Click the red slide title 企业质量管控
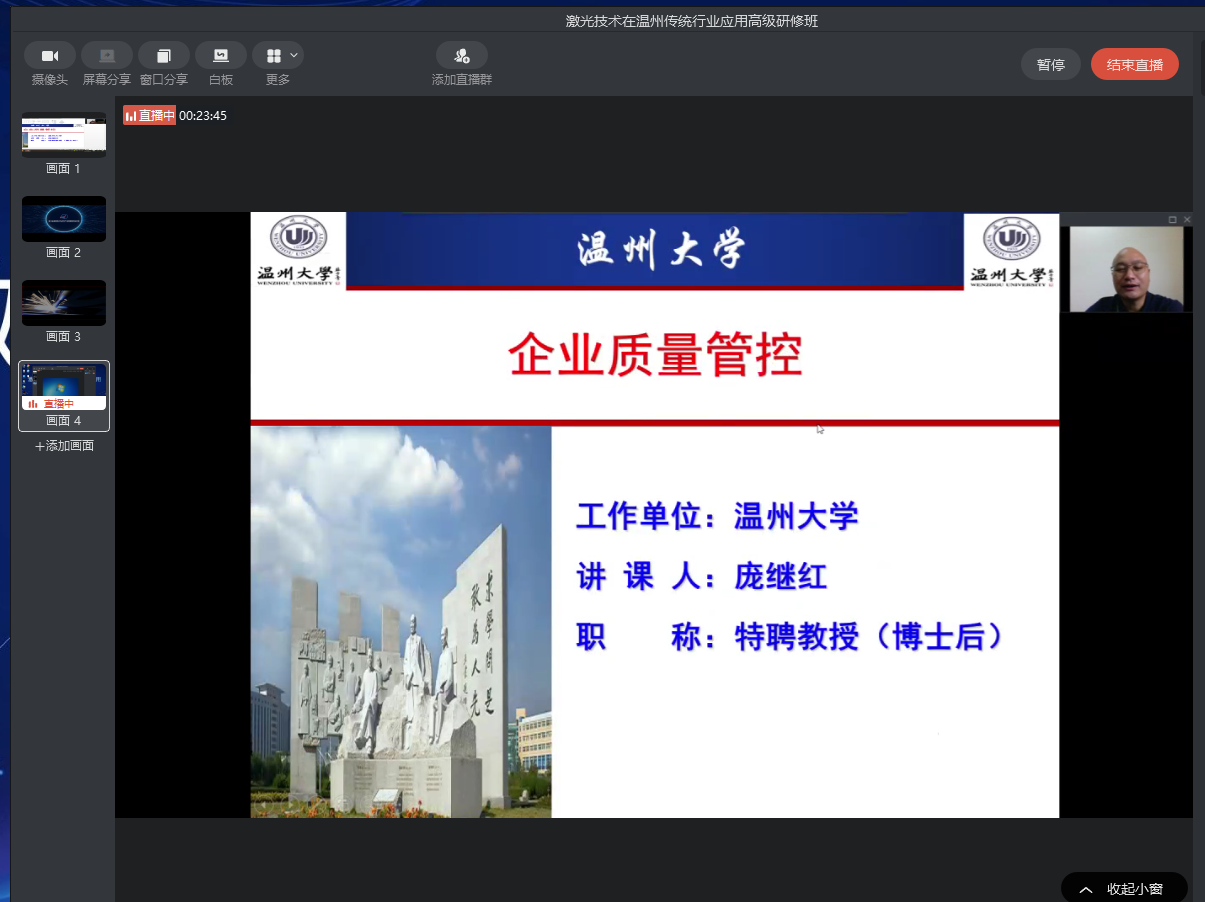1205x902 pixels. pos(655,355)
